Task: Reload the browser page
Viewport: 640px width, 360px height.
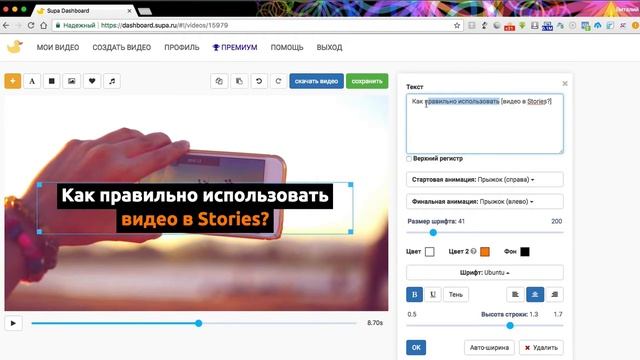Action: click(x=31, y=25)
